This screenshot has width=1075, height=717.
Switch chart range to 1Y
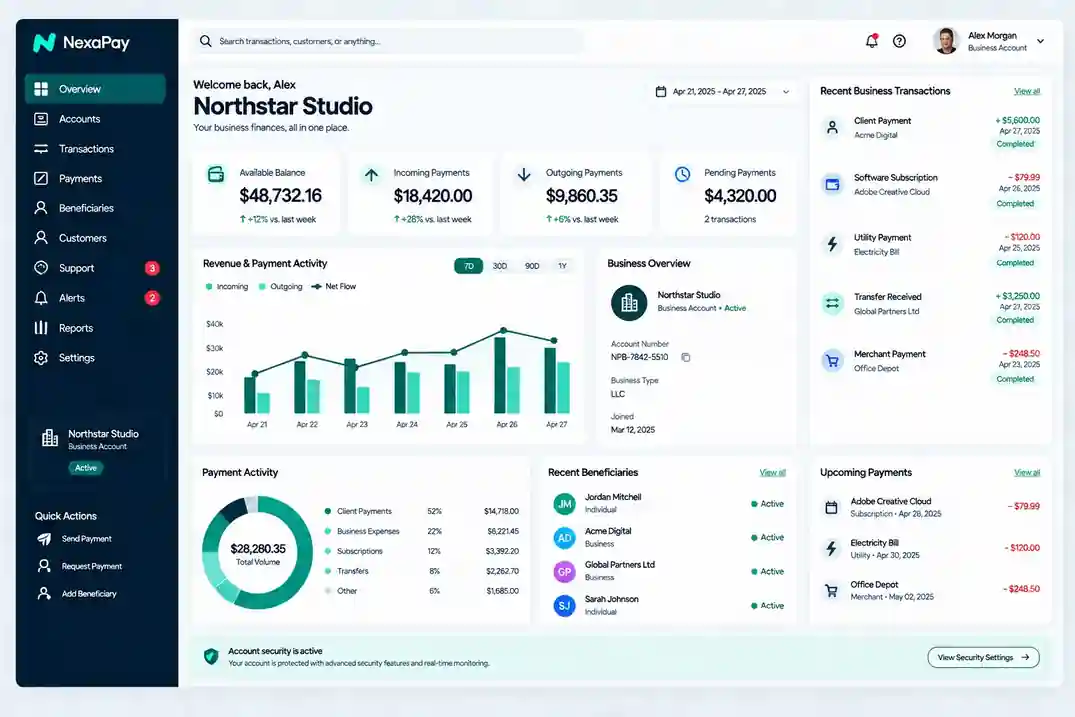(562, 266)
